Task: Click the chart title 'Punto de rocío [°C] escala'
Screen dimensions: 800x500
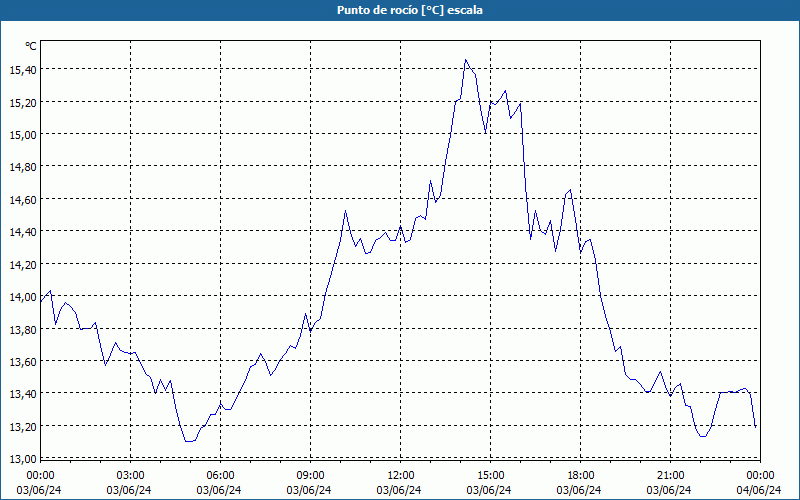Action: coord(410,10)
